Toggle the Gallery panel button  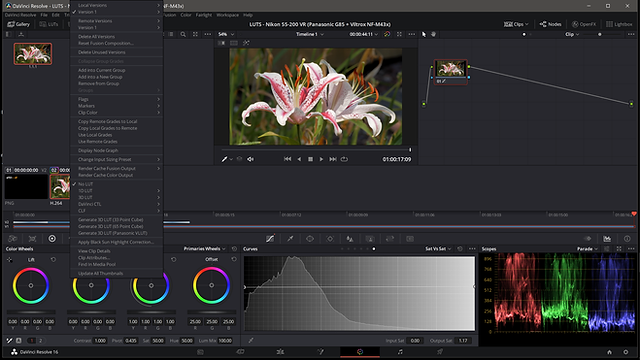19,24
